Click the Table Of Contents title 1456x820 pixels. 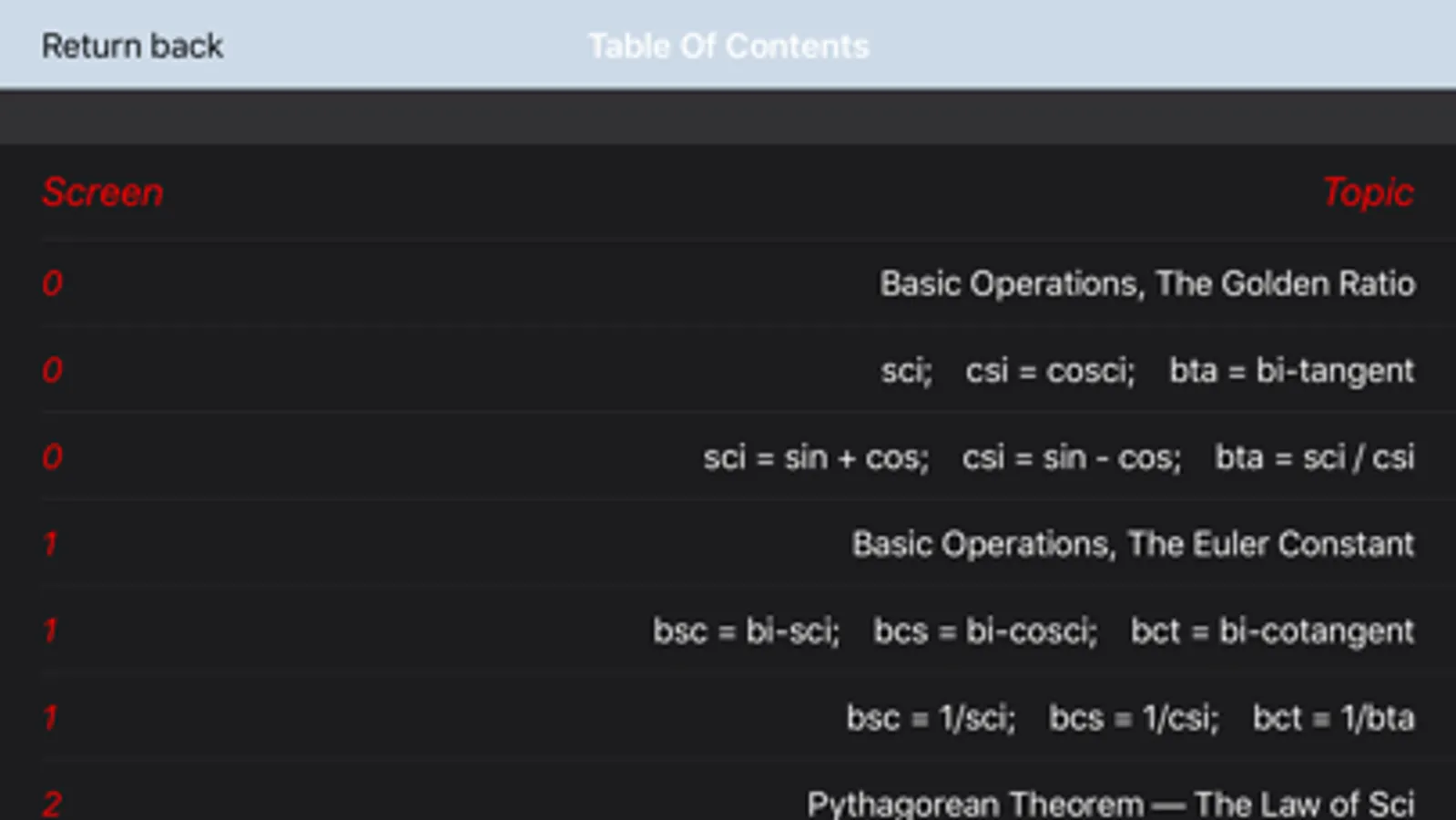click(x=728, y=46)
